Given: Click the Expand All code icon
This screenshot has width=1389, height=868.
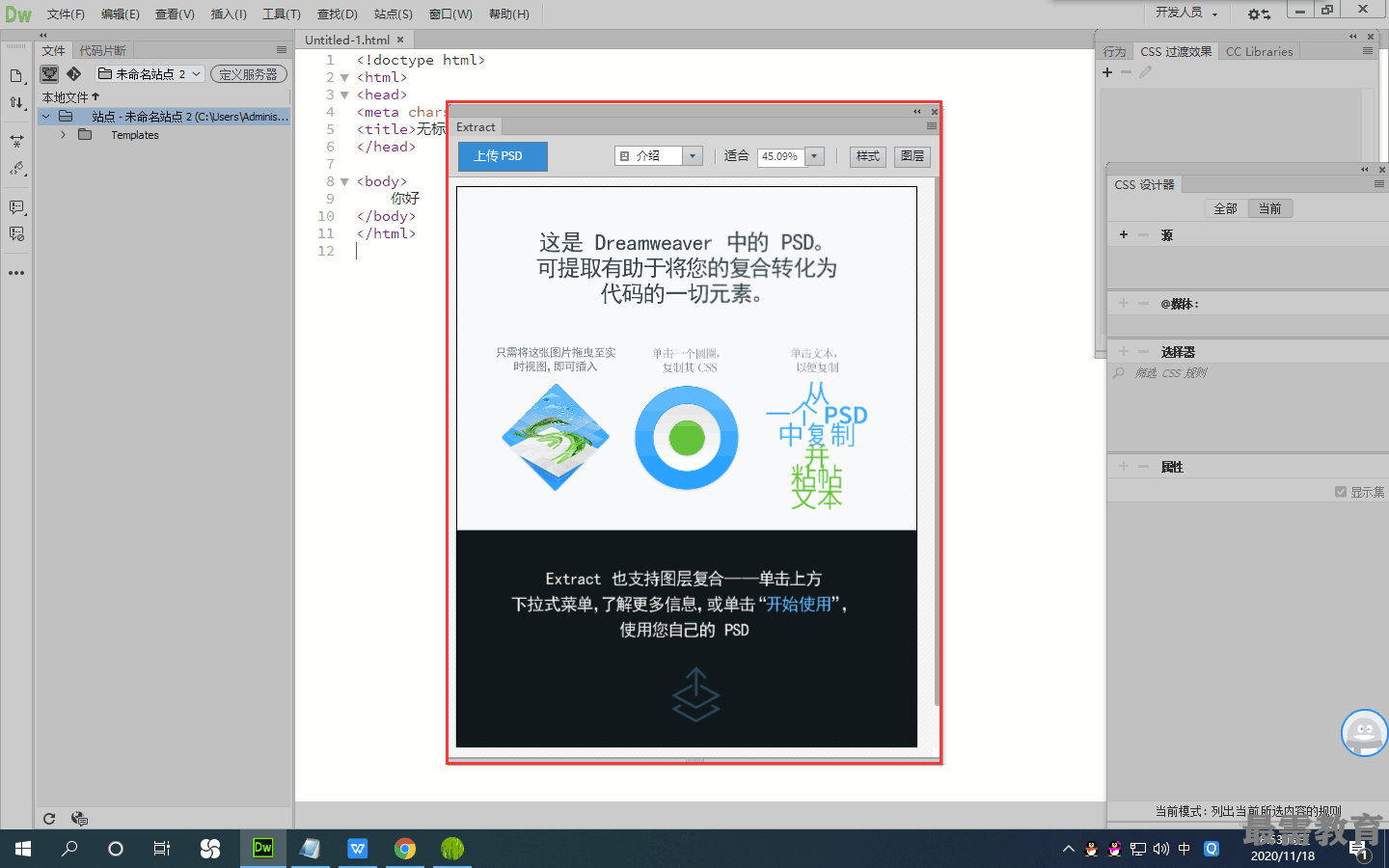Looking at the screenshot, I should [16, 141].
